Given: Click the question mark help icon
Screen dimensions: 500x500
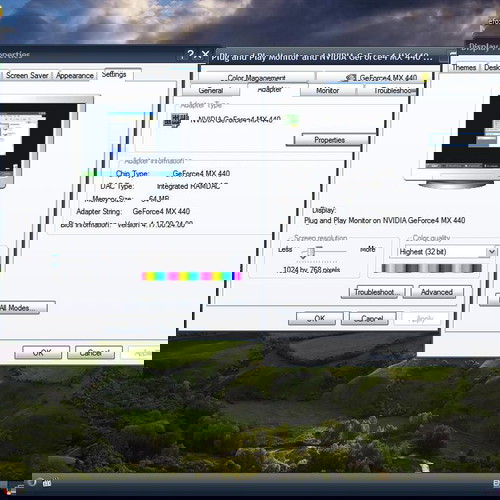Looking at the screenshot, I should (x=191, y=54).
